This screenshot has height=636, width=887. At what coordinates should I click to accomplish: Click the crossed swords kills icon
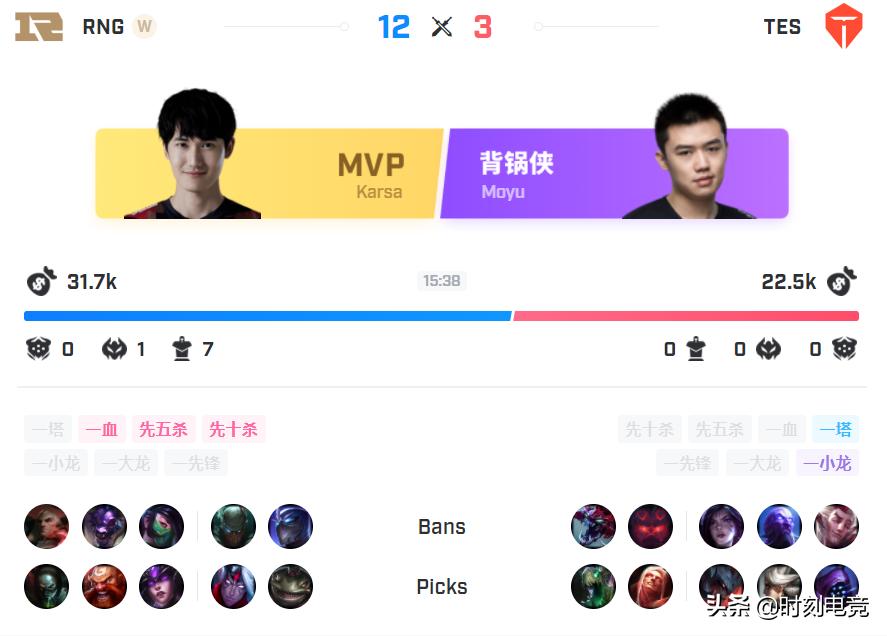click(442, 27)
